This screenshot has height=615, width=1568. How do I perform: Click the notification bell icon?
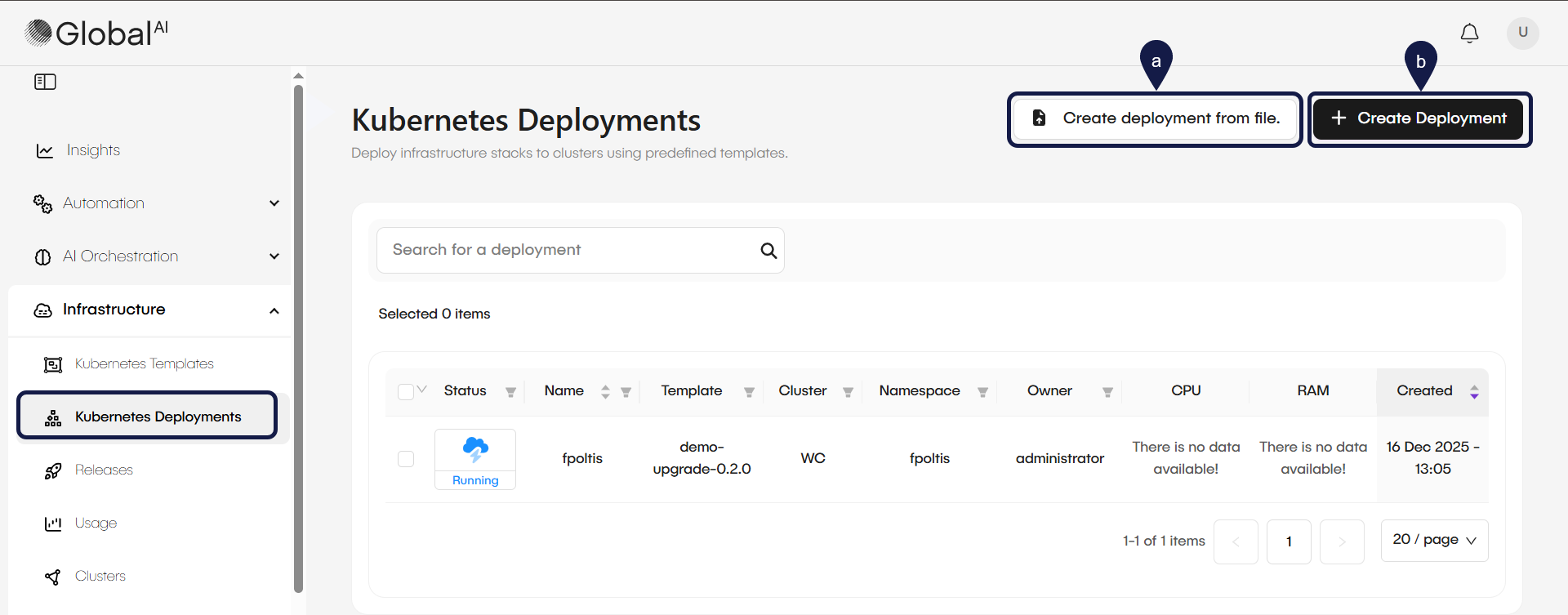click(1469, 33)
